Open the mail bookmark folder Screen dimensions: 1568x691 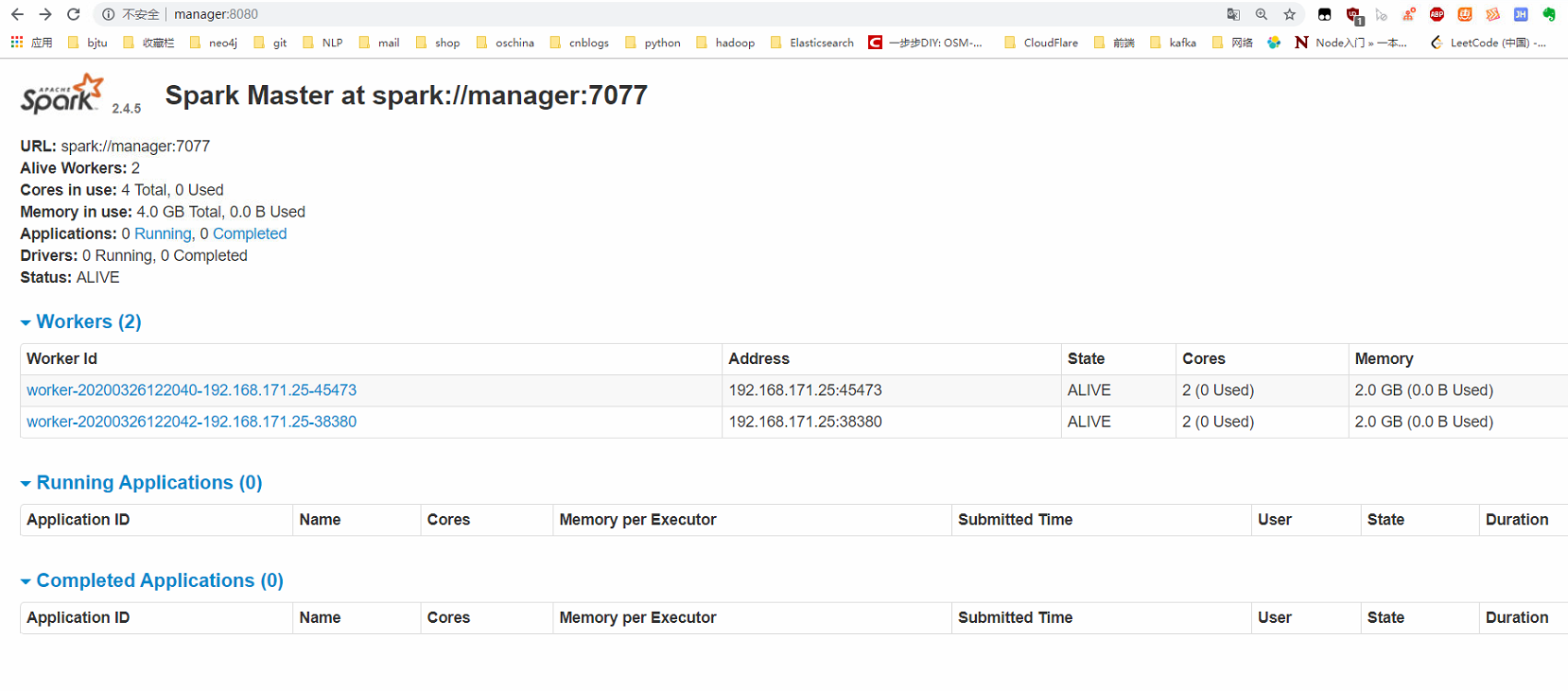[379, 43]
